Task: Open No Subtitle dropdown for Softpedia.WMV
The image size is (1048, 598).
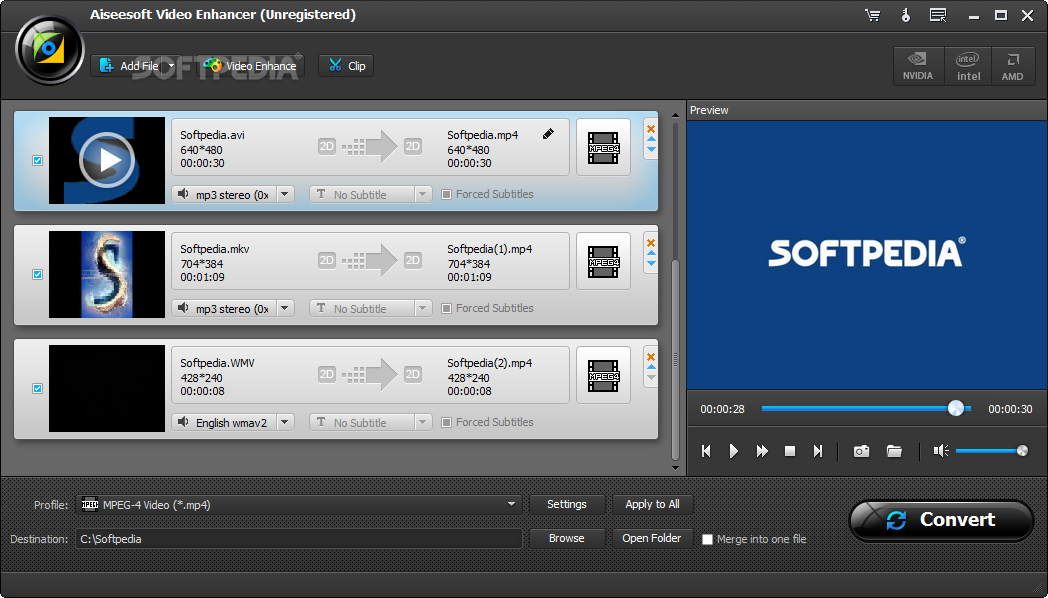Action: coord(422,422)
